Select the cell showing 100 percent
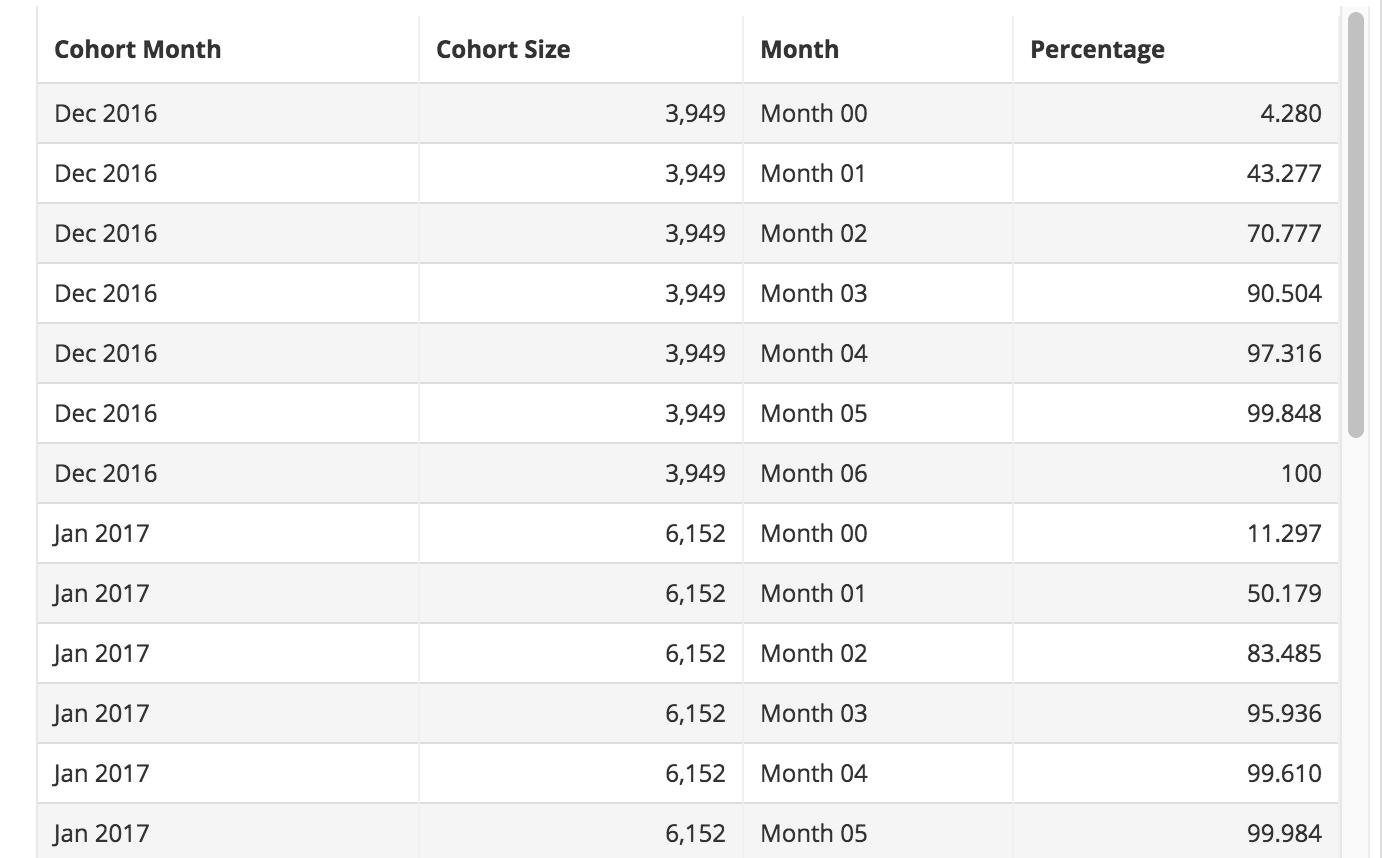1382x858 pixels. click(1301, 474)
